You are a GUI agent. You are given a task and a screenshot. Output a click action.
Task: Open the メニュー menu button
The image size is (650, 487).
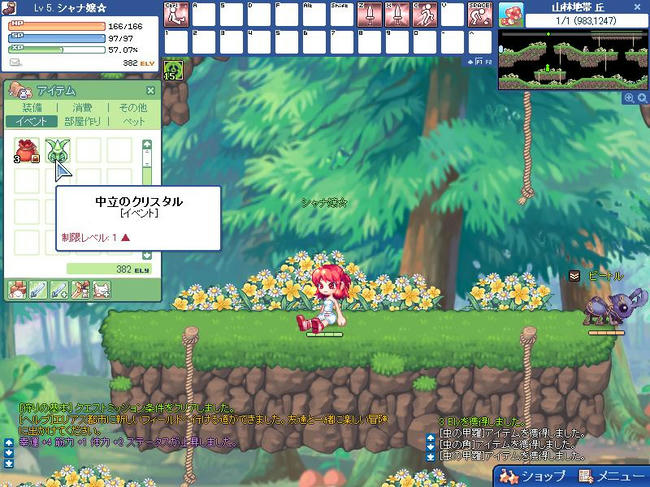point(611,476)
